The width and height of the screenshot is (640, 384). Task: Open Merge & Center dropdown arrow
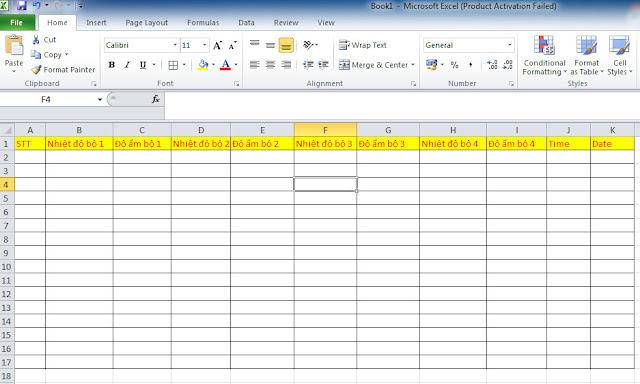[x=413, y=64]
